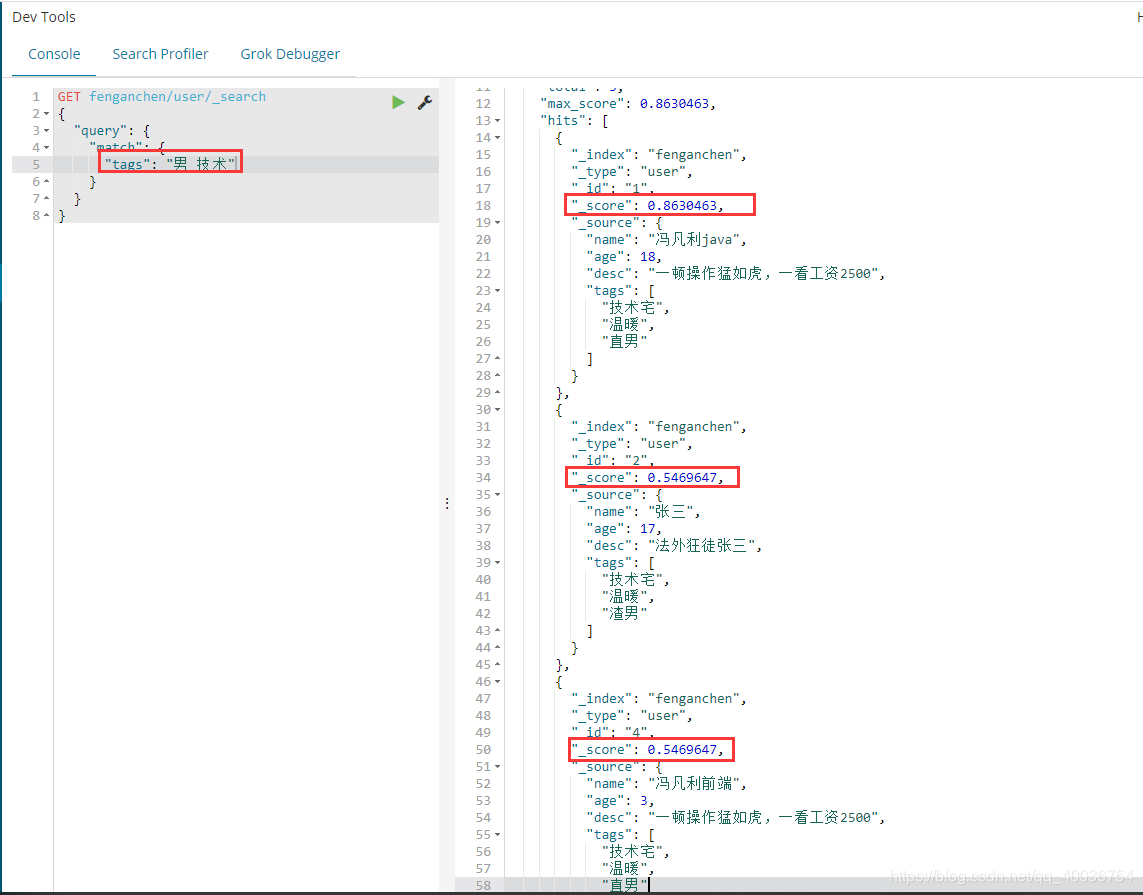The height and width of the screenshot is (895, 1143).
Task: Toggle the fold marker at editor line 6
Action: 47,181
